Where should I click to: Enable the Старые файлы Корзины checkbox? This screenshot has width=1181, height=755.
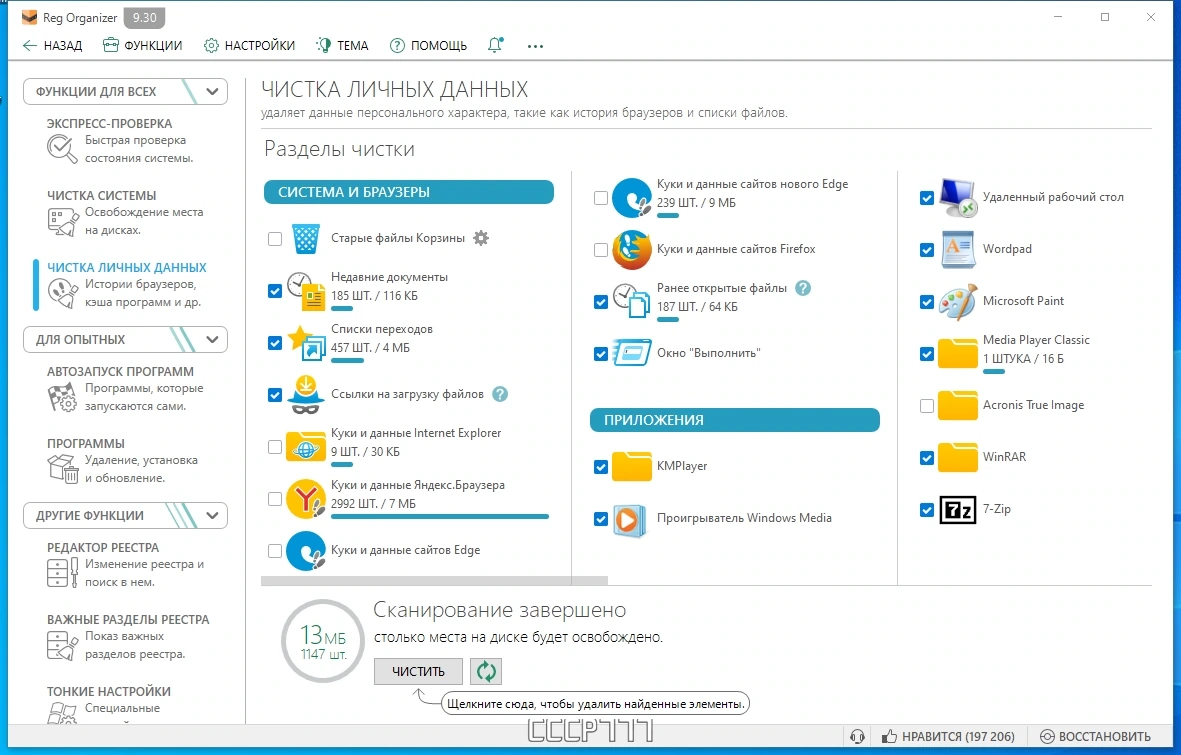(x=275, y=239)
